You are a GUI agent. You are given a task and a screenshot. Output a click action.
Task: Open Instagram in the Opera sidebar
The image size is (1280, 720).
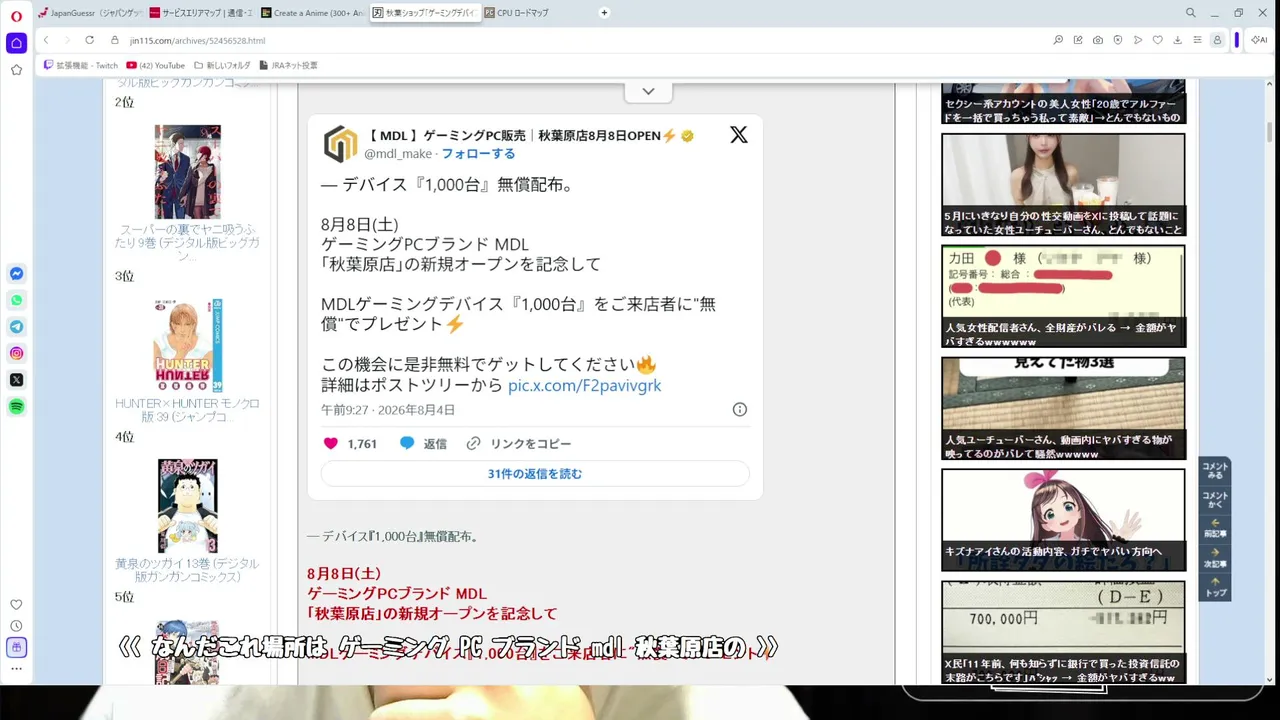(x=16, y=353)
